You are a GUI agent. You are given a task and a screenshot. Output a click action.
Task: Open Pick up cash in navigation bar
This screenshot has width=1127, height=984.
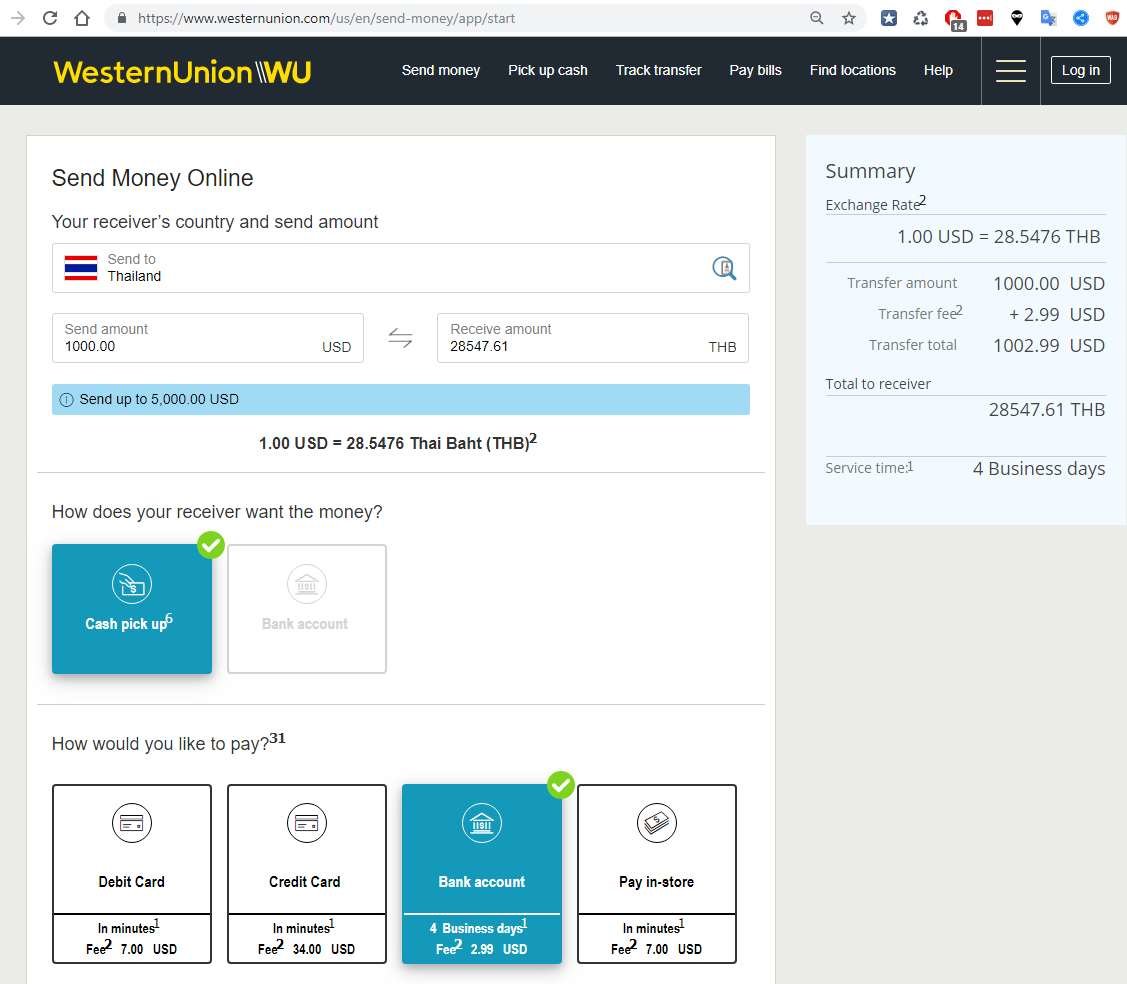(548, 70)
